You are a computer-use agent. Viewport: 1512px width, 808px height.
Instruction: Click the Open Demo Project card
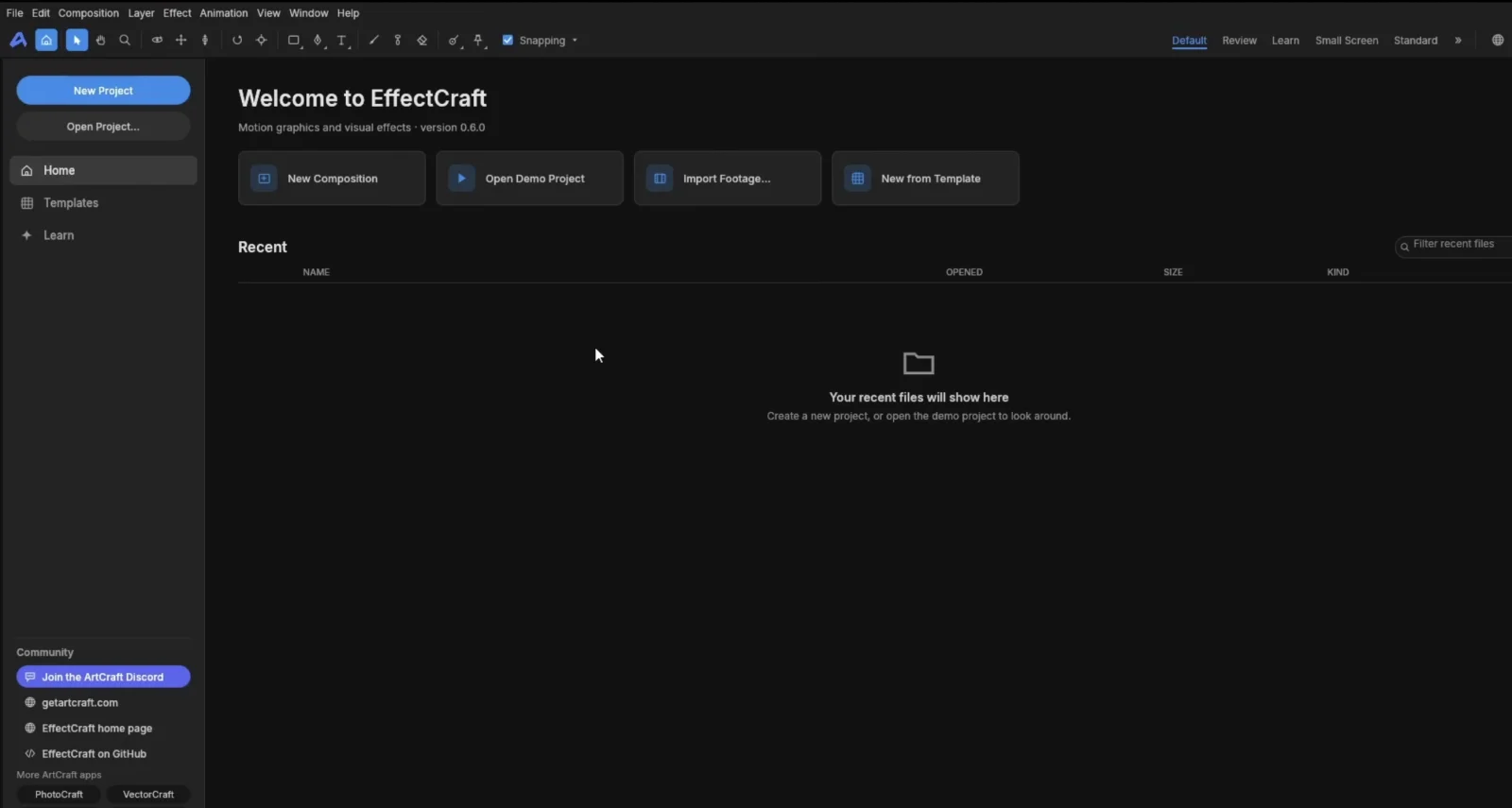click(529, 178)
